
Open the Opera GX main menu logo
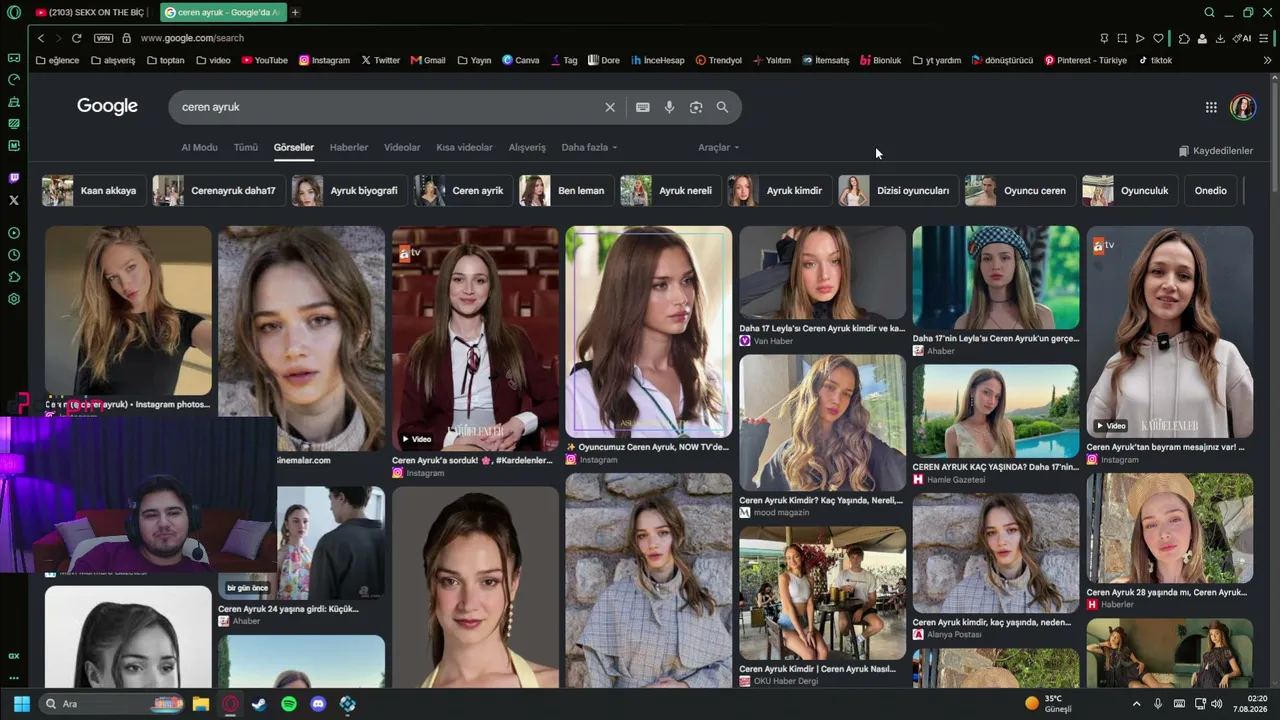click(14, 13)
